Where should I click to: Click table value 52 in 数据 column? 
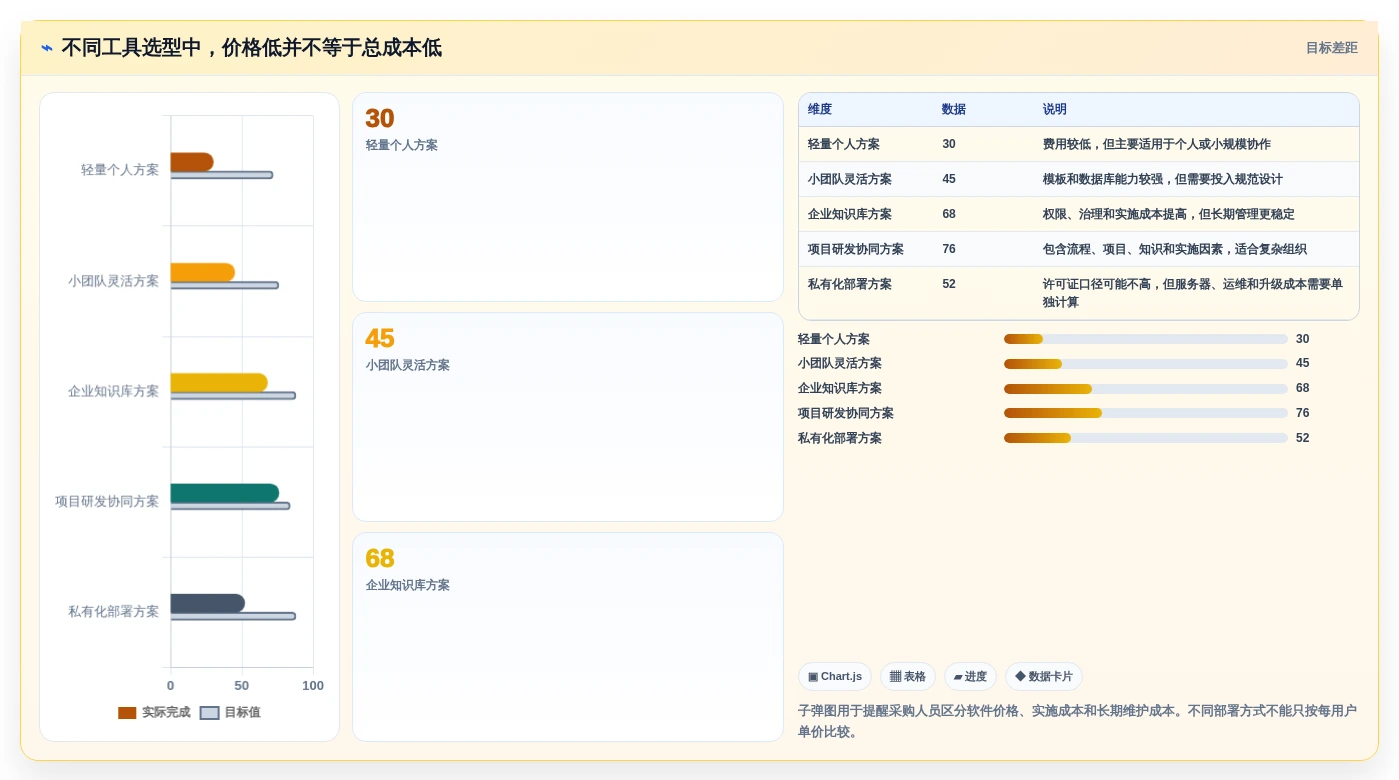[949, 285]
